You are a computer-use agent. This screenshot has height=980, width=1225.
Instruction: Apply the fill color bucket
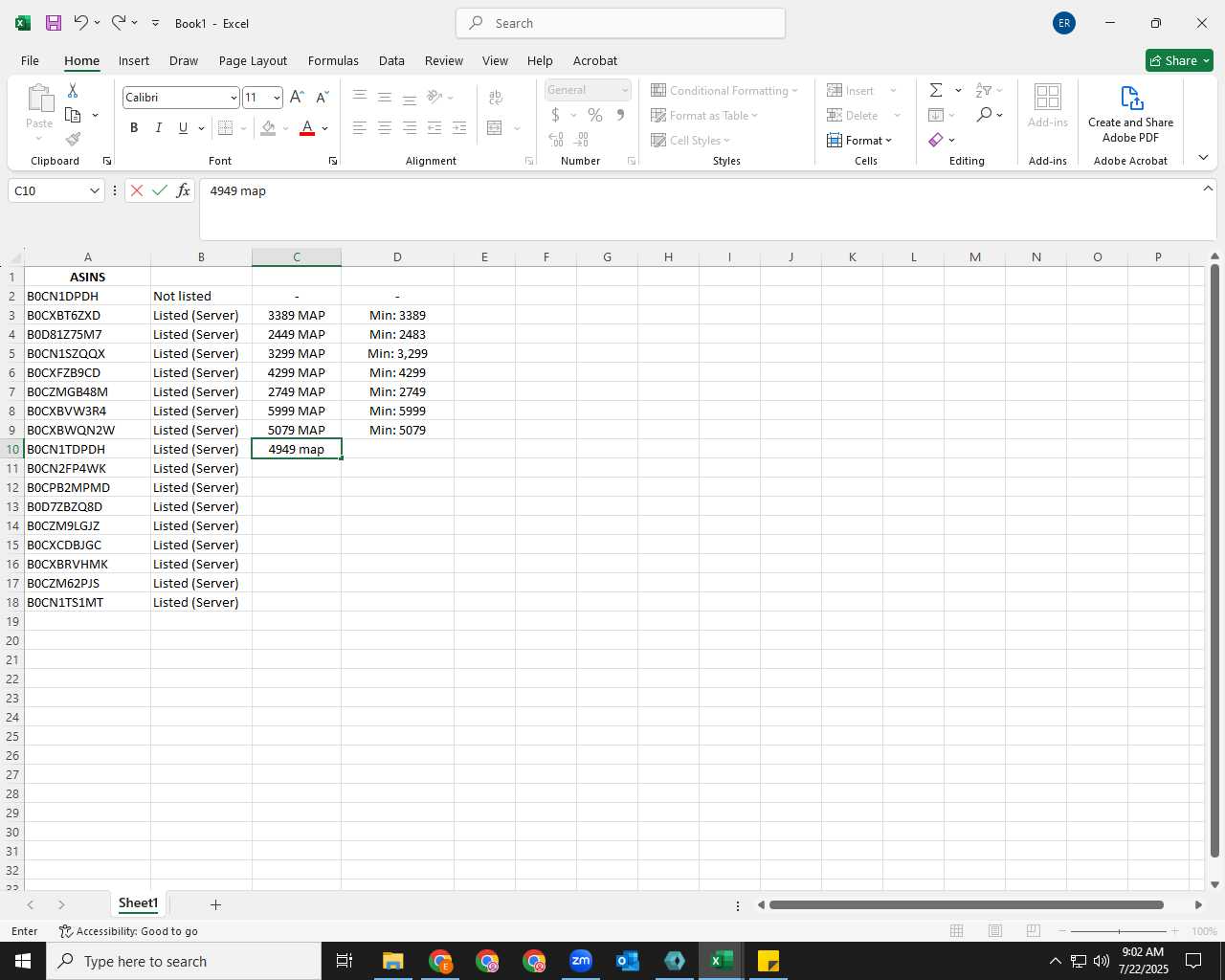pyautogui.click(x=268, y=128)
